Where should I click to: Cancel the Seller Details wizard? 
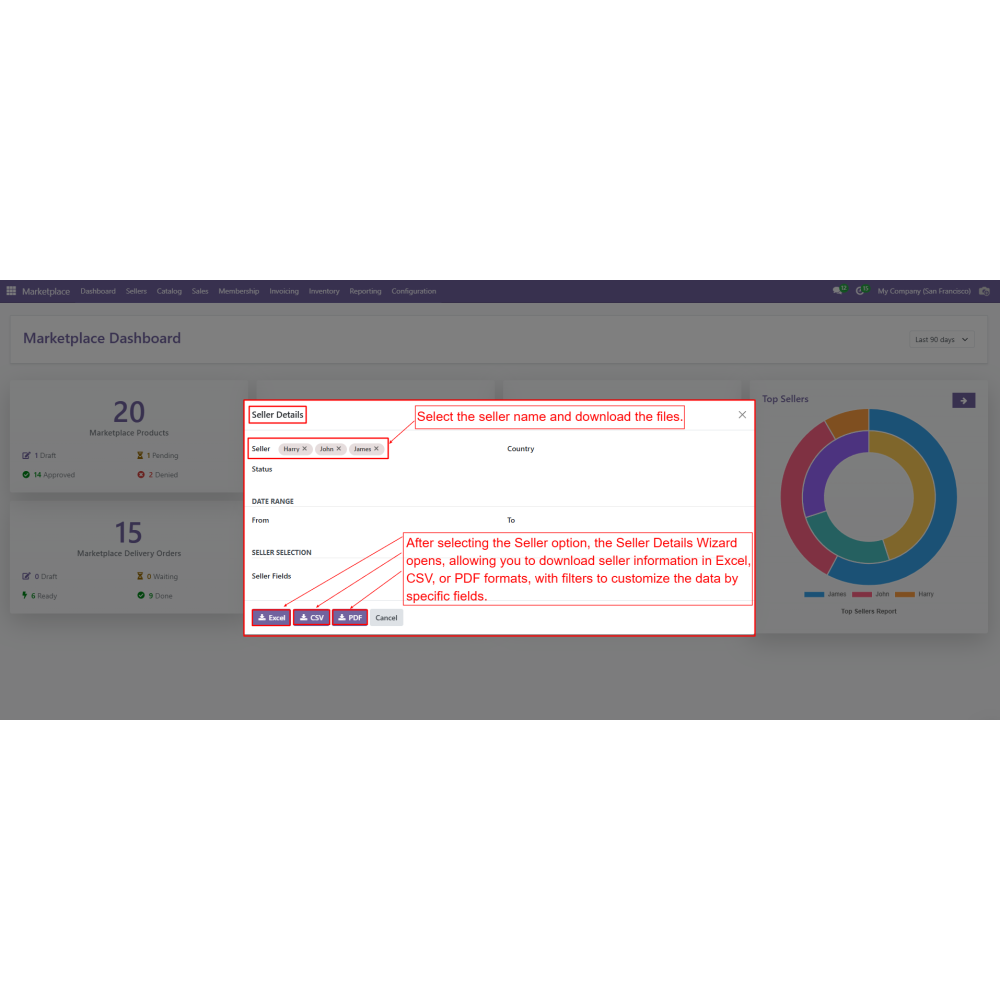(386, 618)
